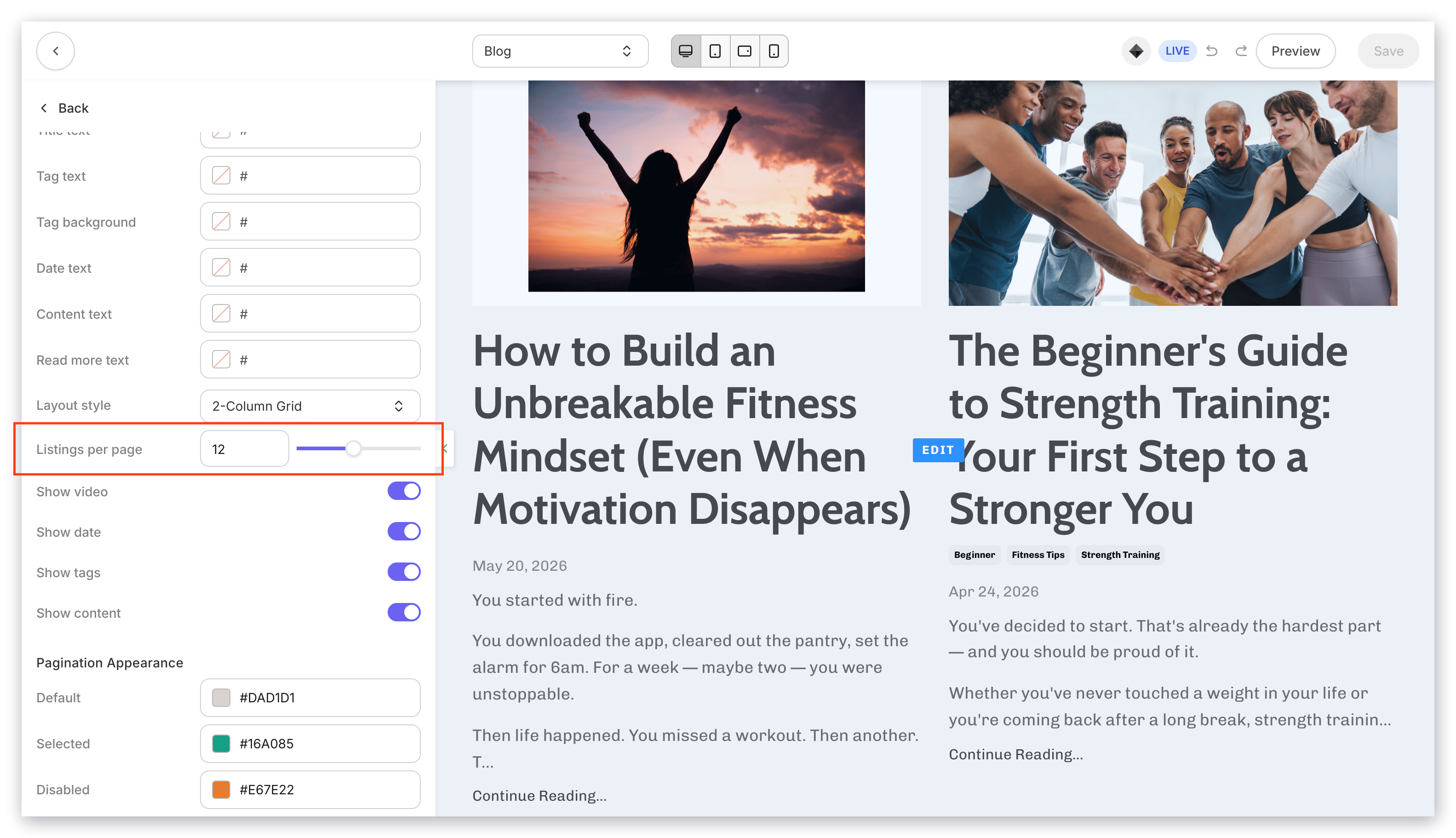Click the Read more text color swatch
Screen dimensions: 1456x838
click(221, 360)
